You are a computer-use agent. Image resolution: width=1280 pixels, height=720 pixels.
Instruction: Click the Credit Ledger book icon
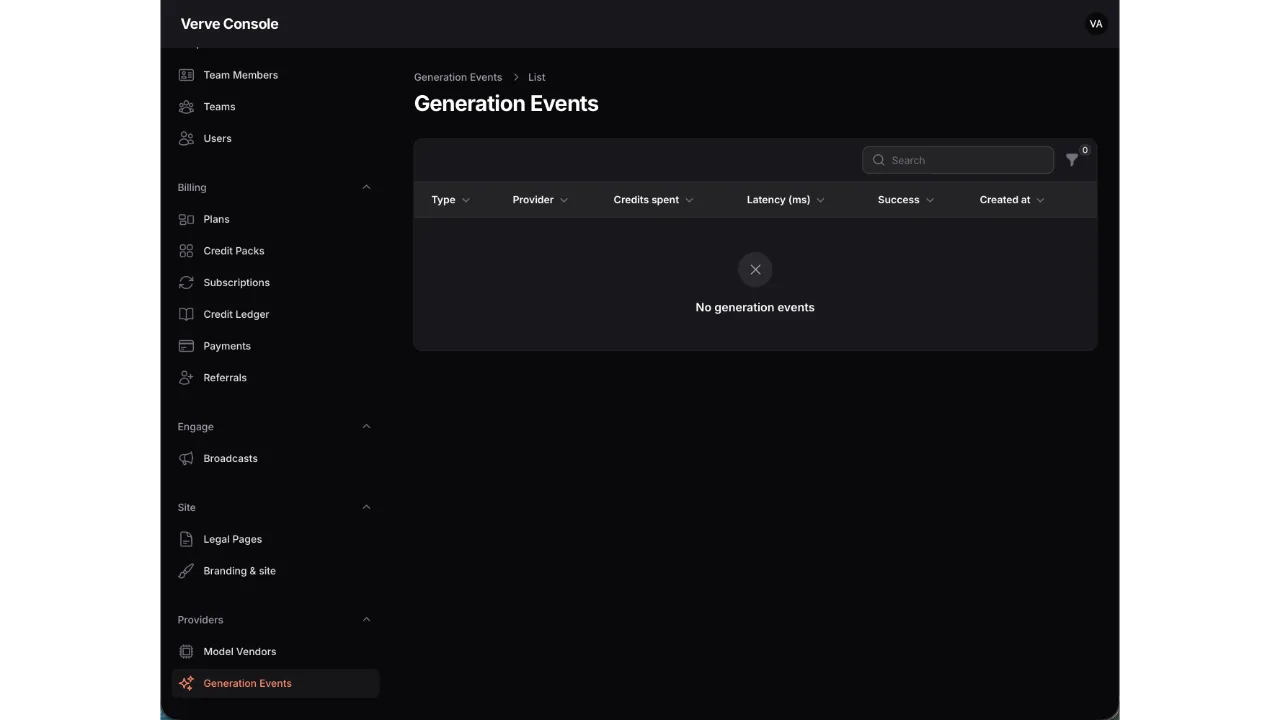tap(186, 314)
